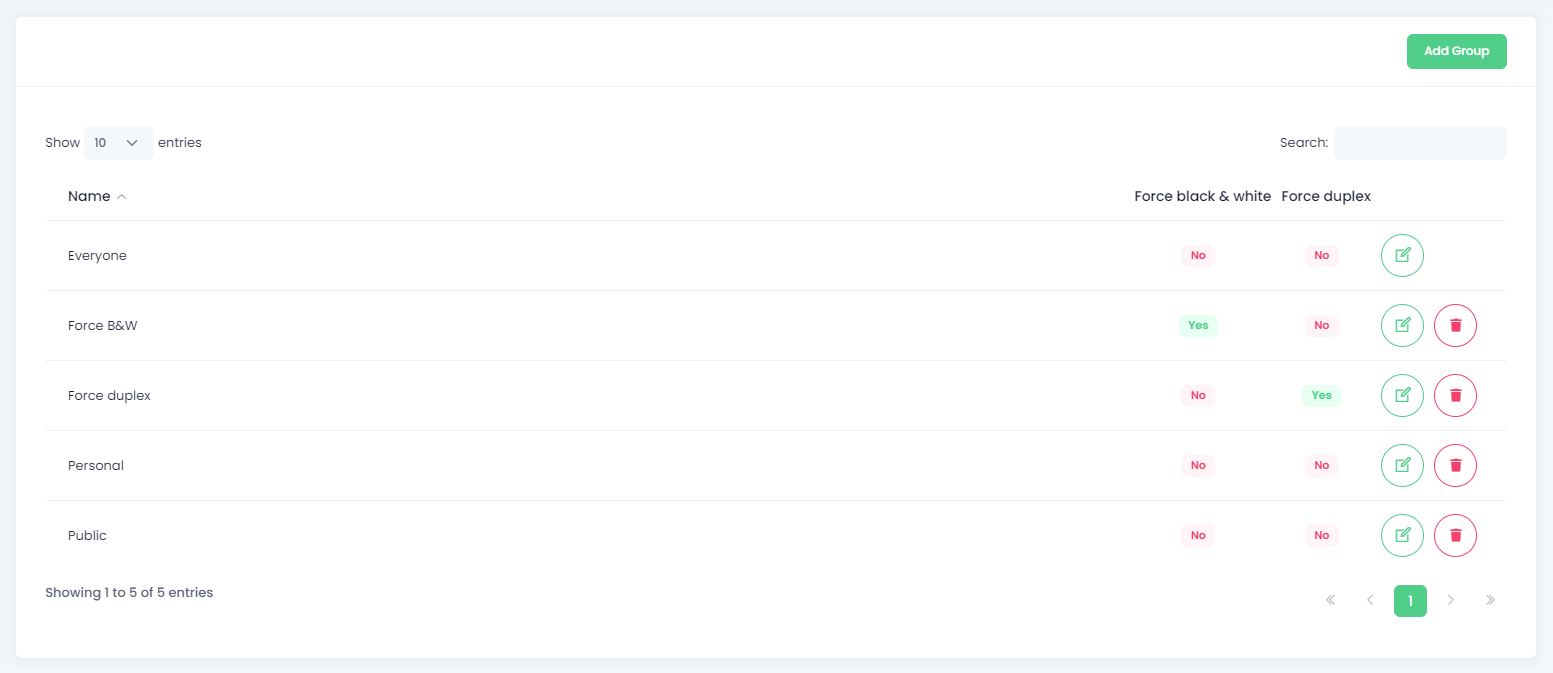
Task: Go to page 1
Action: coord(1410,601)
